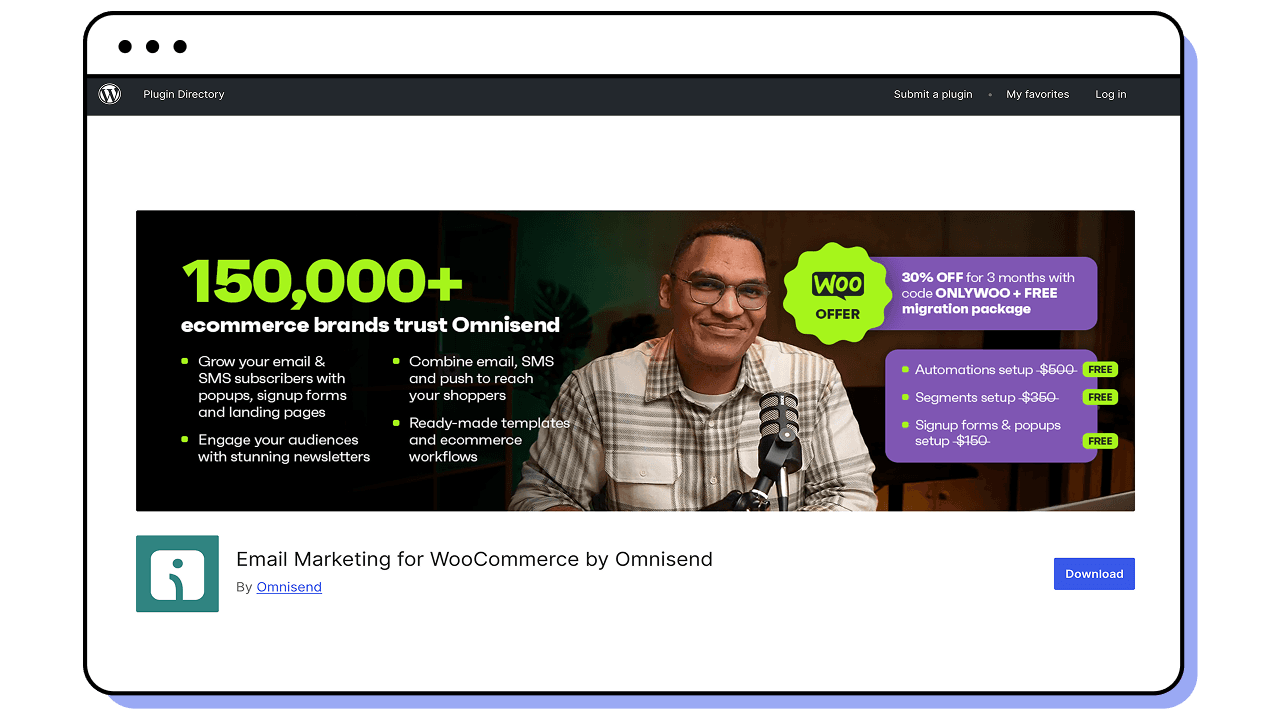Follow the Omnisend author link
Viewport: 1280px width, 720px height.
coord(289,587)
